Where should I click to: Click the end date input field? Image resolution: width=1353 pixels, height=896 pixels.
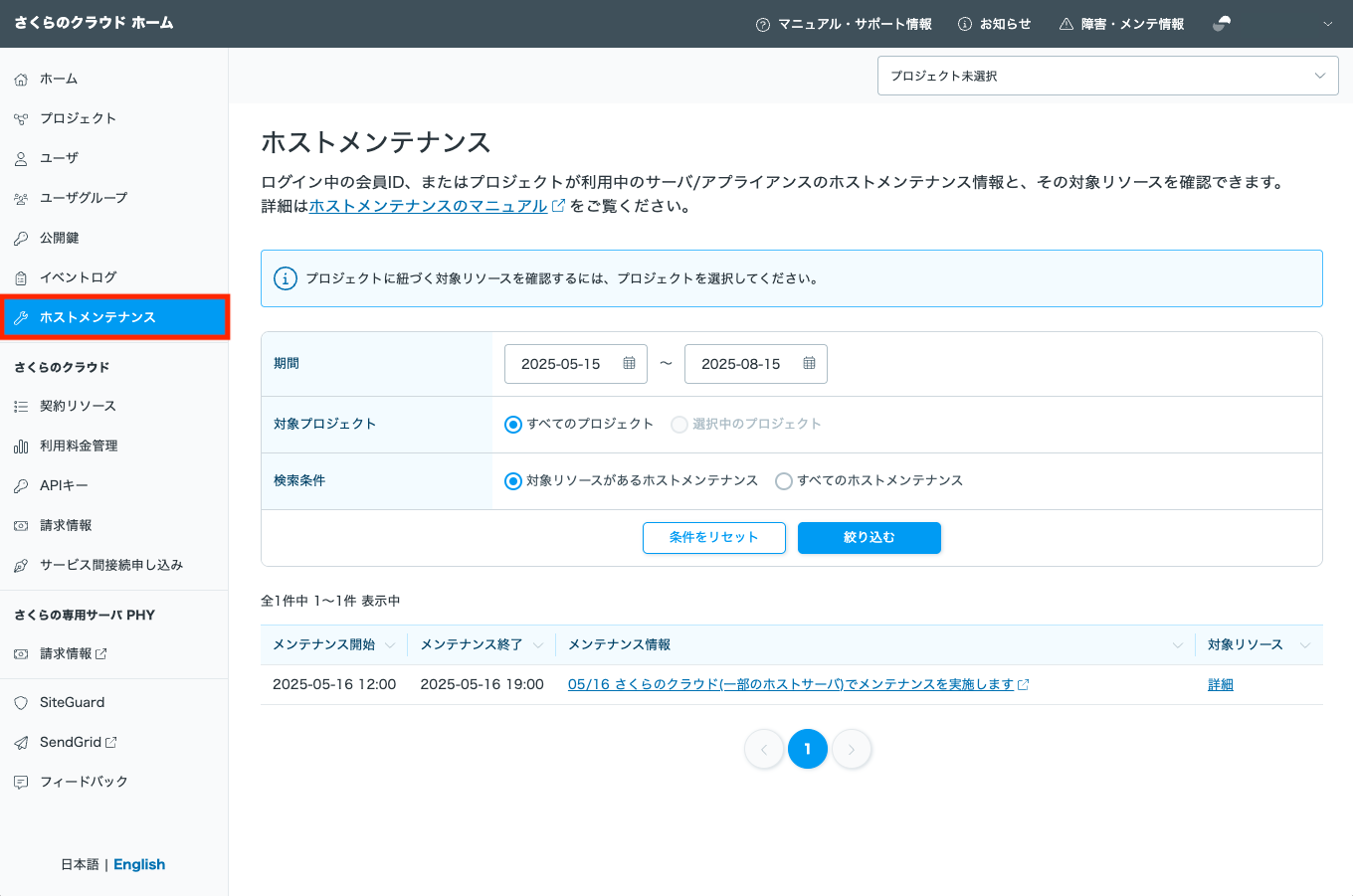[741, 363]
